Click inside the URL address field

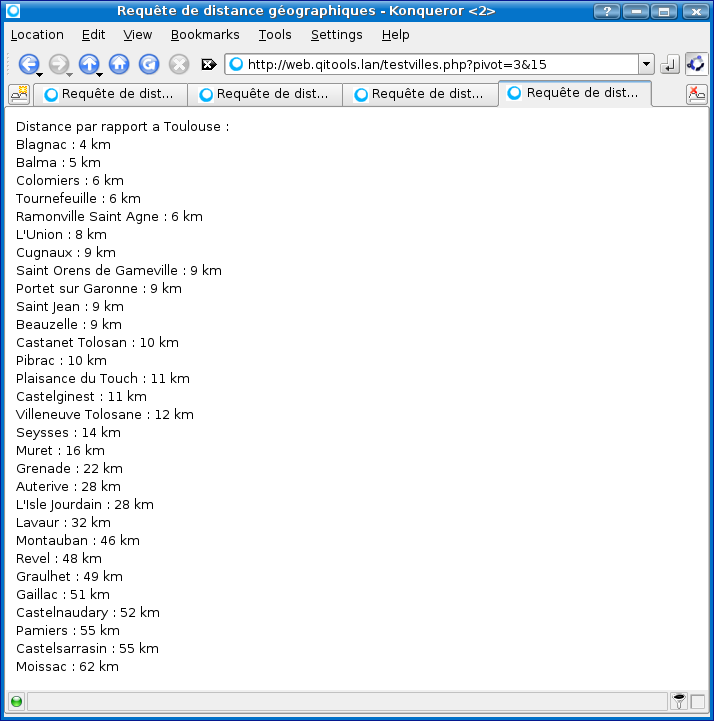click(x=440, y=64)
